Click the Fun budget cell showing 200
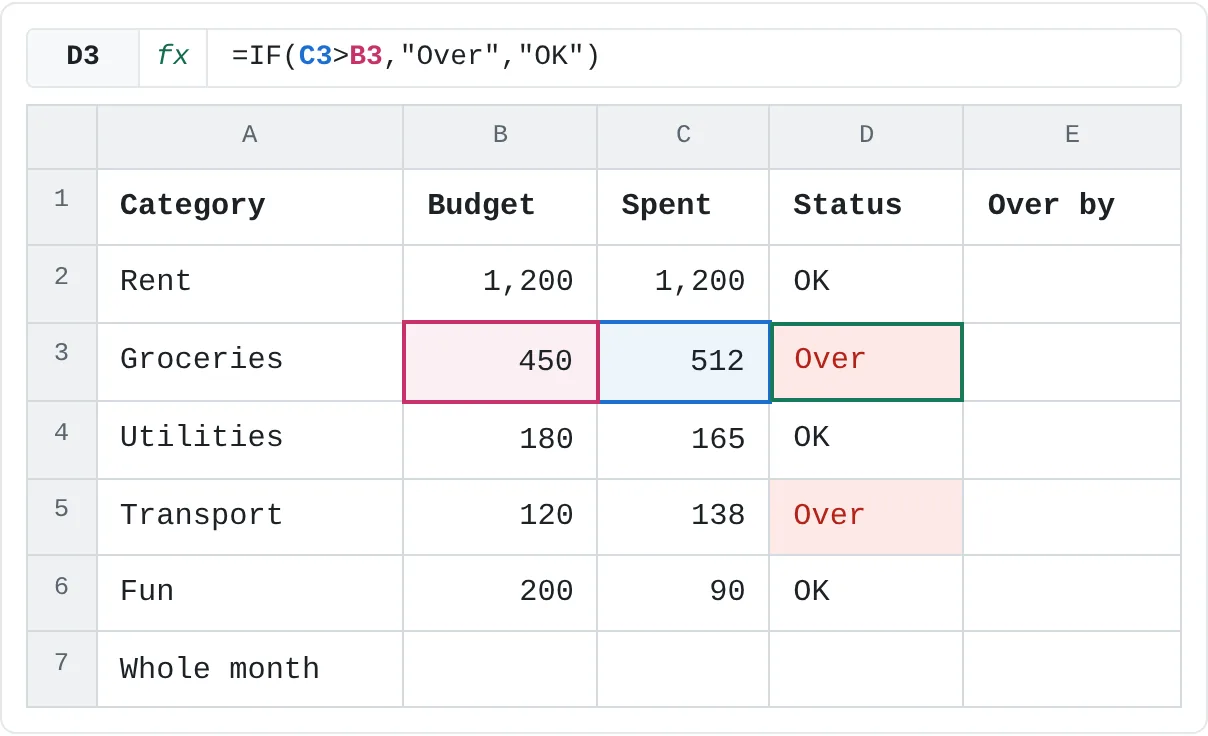The width and height of the screenshot is (1208, 736). pos(500,592)
